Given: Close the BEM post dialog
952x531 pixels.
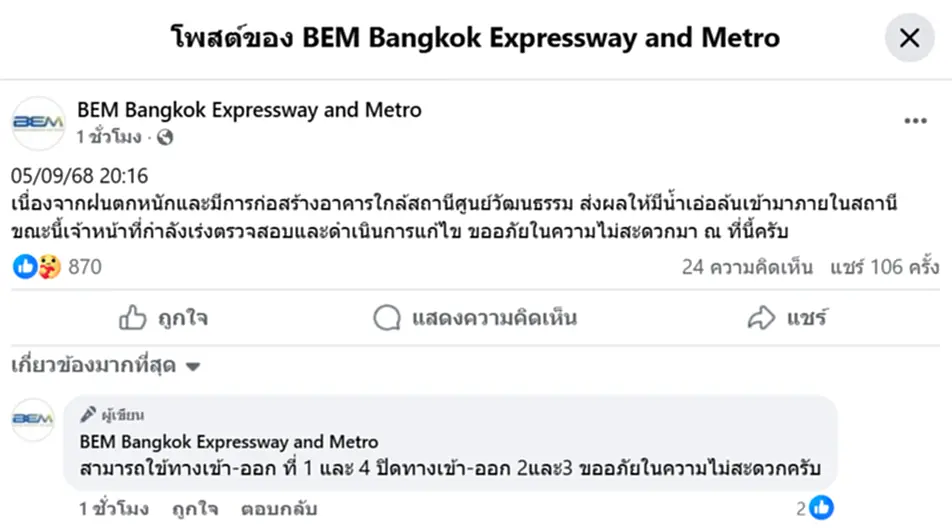Looking at the screenshot, I should pos(909,38).
